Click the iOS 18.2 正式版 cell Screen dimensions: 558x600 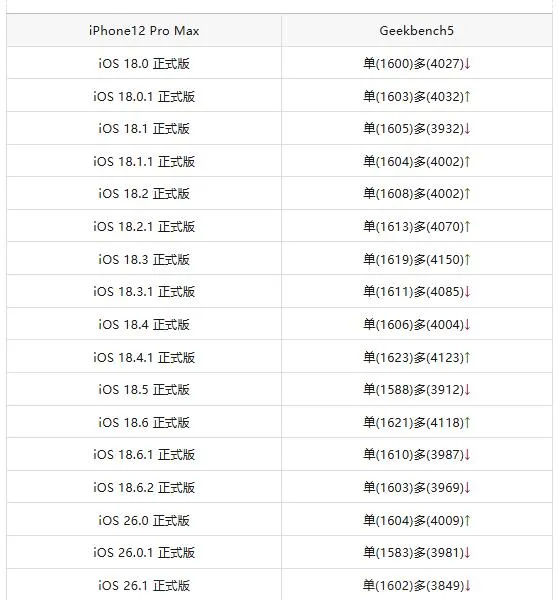point(144,194)
